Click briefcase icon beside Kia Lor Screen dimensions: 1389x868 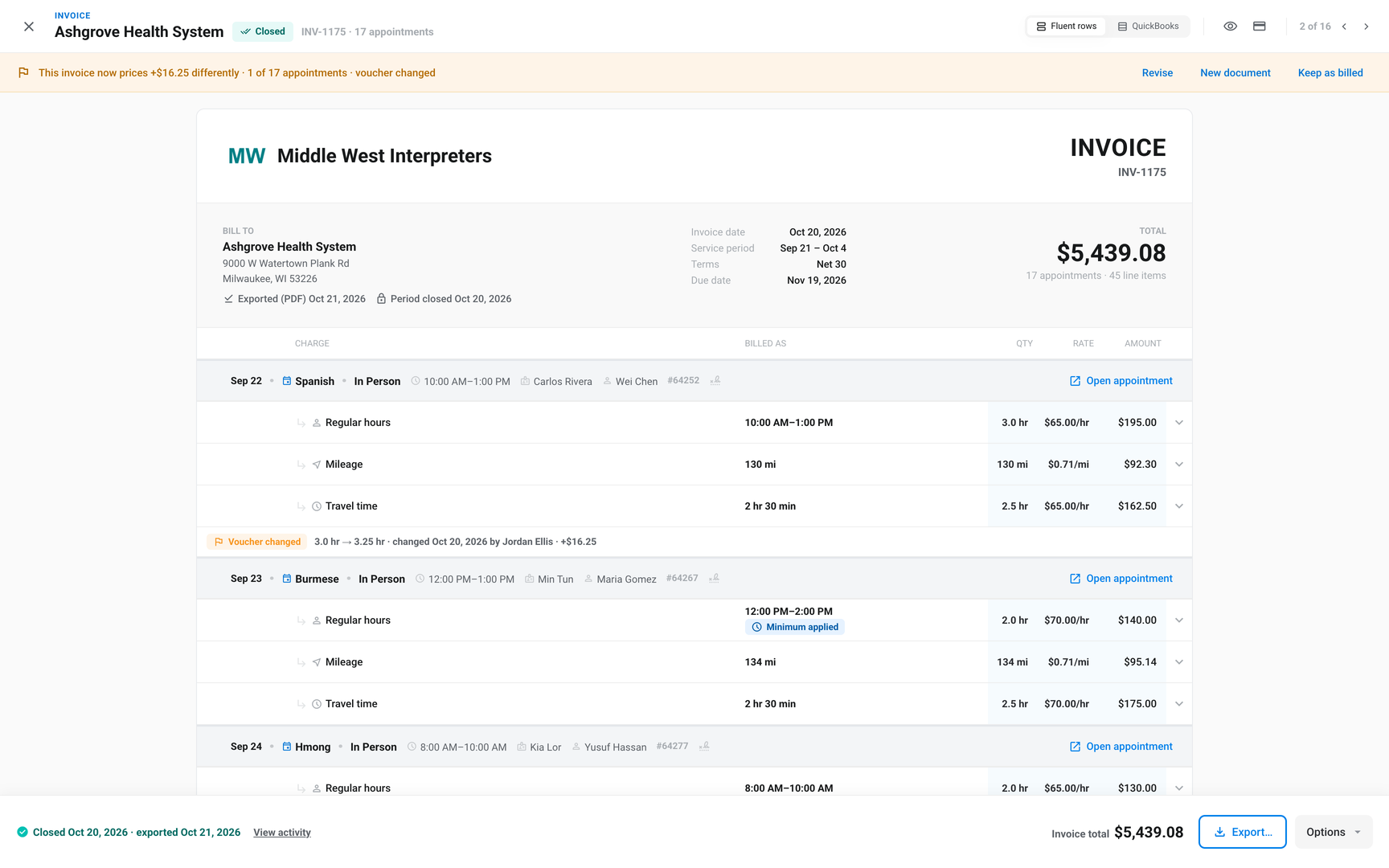[x=522, y=747]
